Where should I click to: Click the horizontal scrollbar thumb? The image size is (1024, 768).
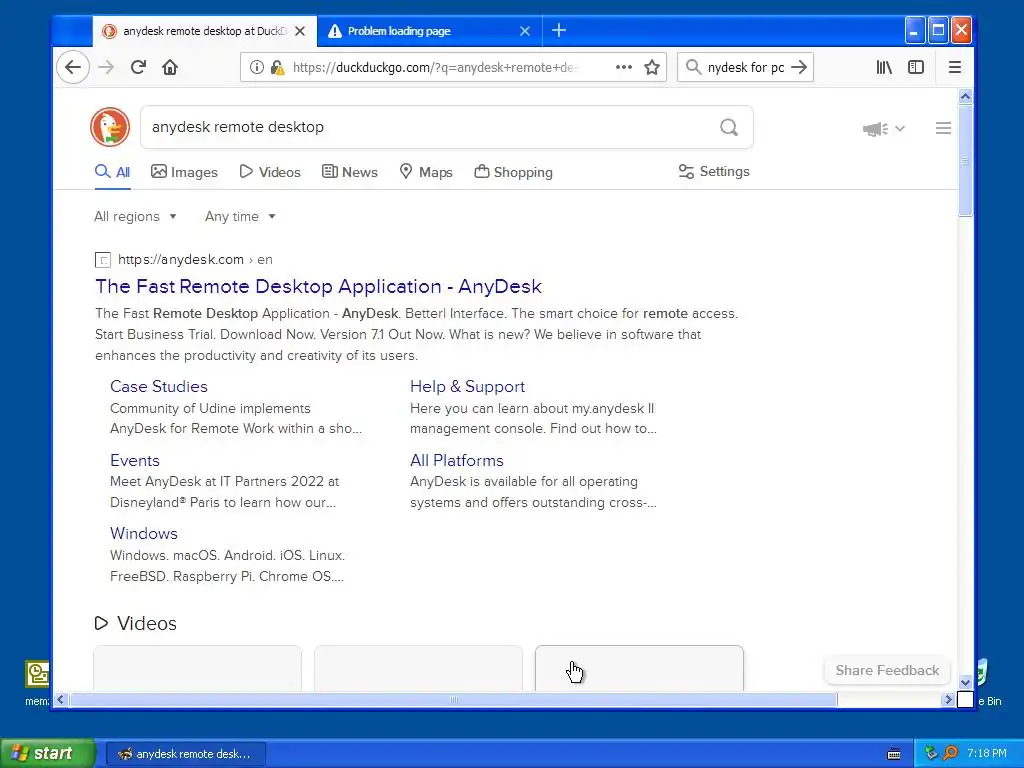pos(453,699)
